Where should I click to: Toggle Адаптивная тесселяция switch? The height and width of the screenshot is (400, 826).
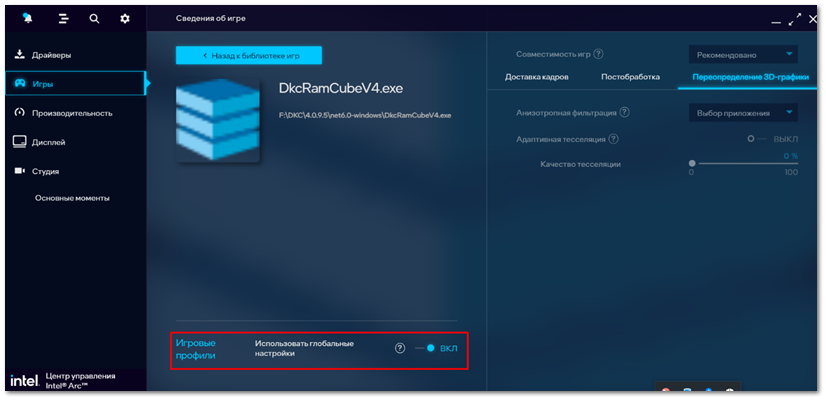tap(758, 139)
